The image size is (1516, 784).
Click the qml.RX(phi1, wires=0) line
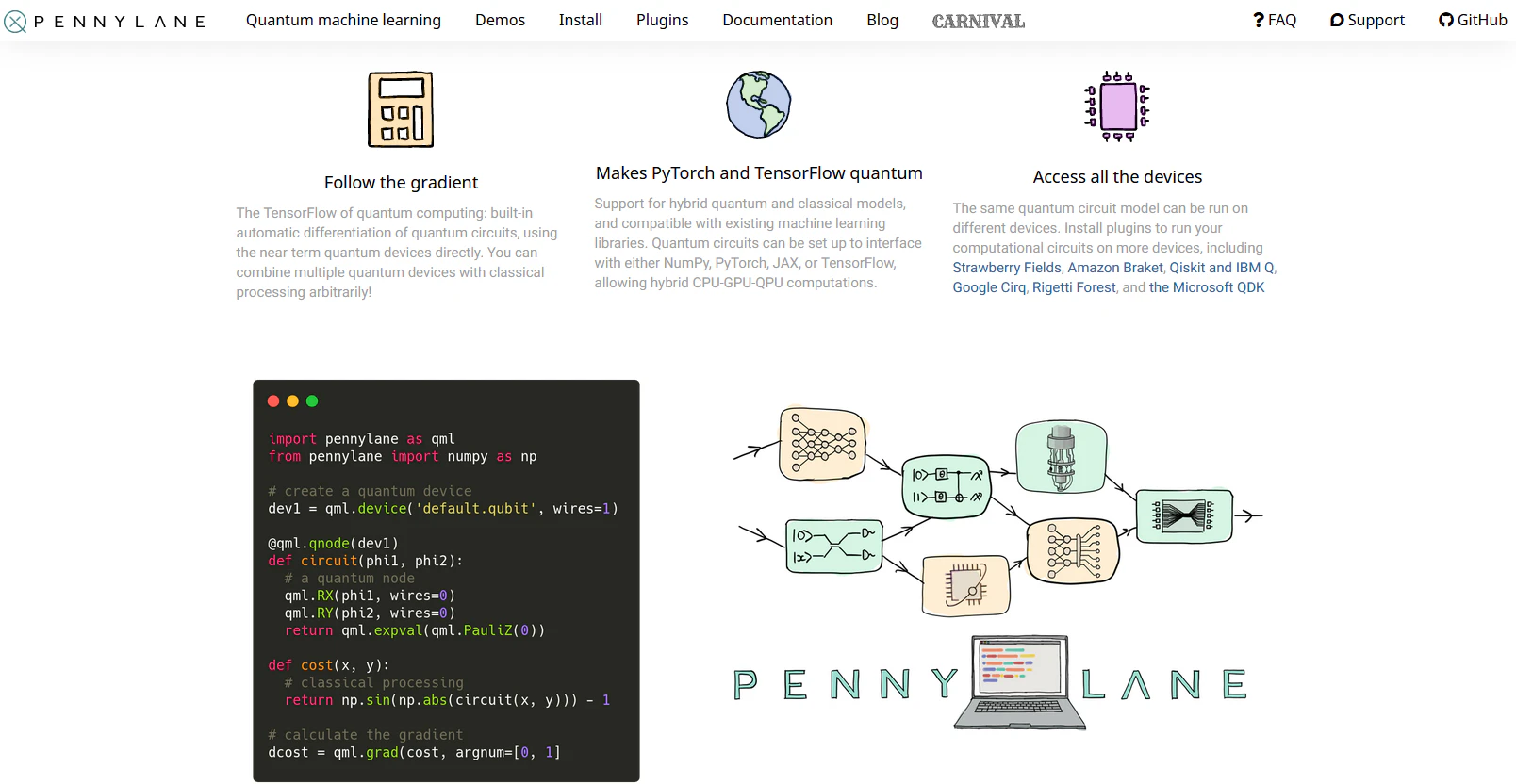(x=370, y=596)
